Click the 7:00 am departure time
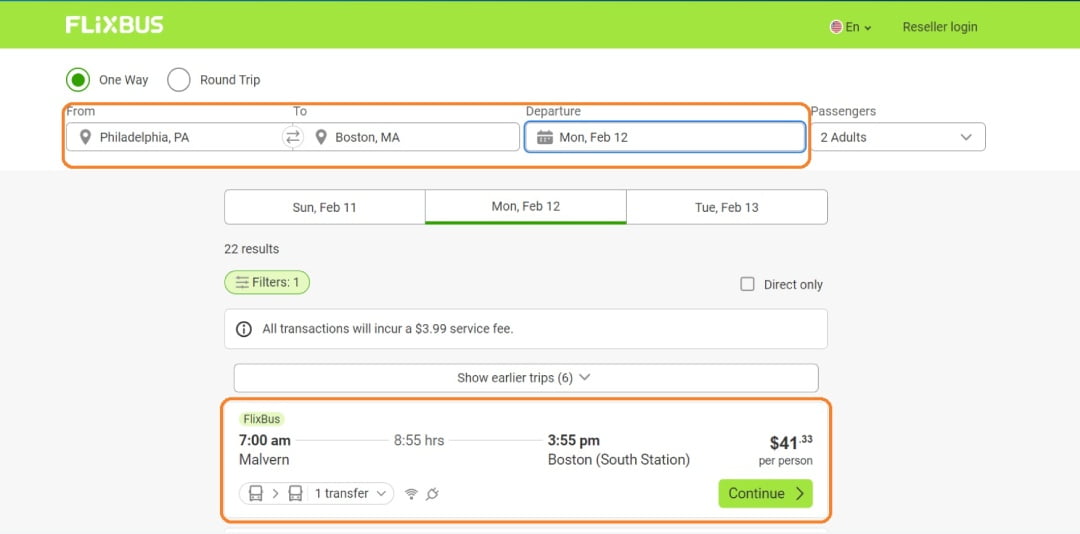The width and height of the screenshot is (1080, 534). point(264,440)
